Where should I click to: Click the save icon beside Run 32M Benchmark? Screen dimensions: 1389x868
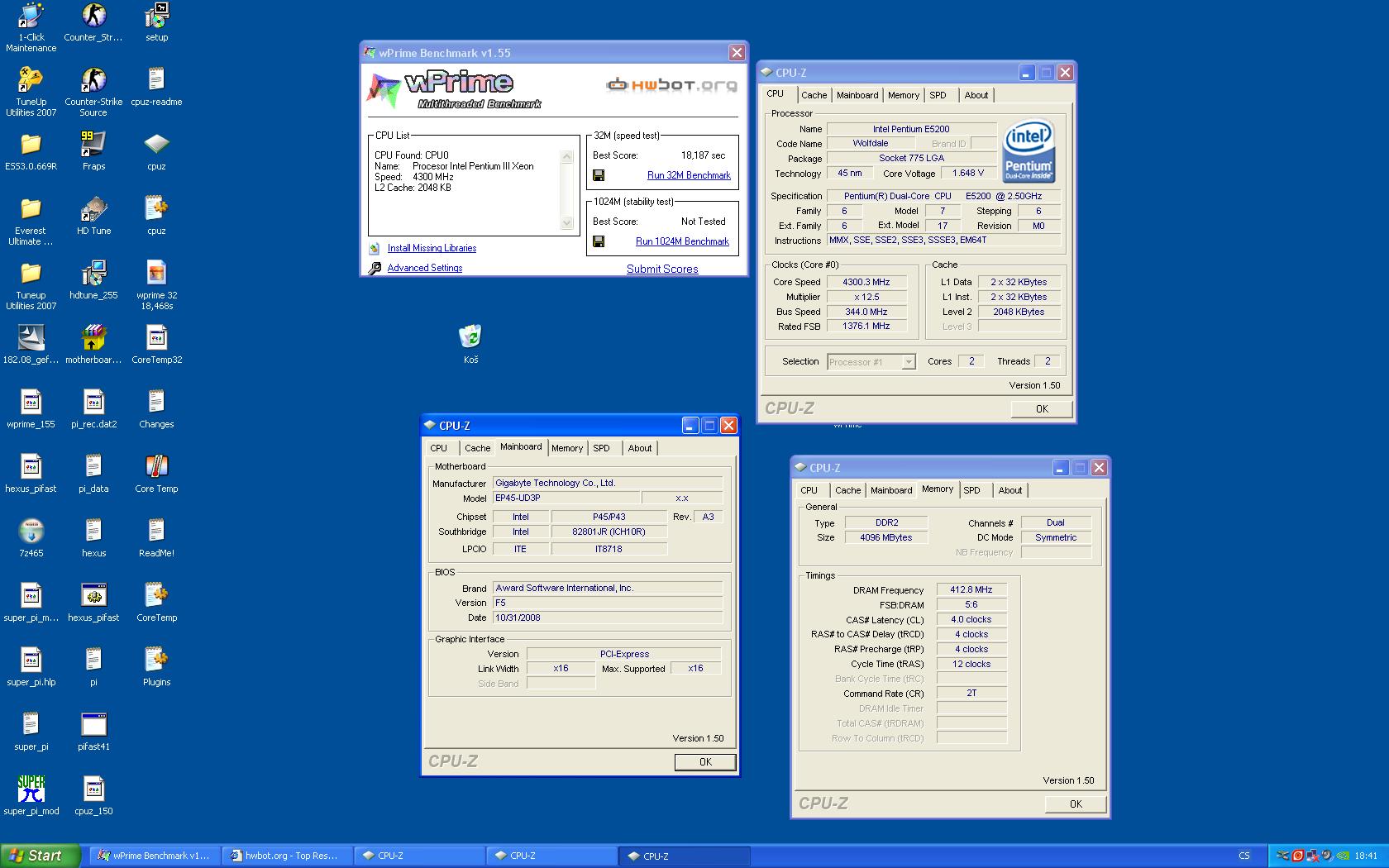click(x=599, y=175)
